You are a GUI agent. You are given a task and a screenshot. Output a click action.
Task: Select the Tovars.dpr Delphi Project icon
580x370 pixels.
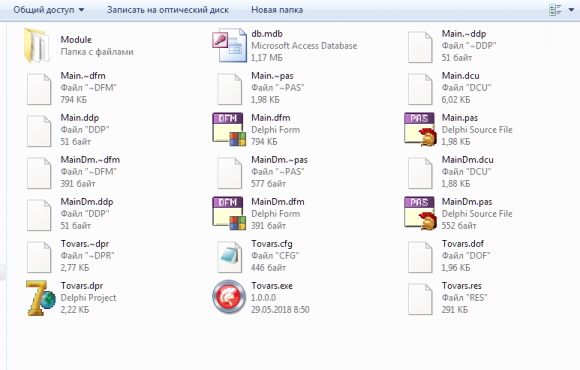(41, 298)
